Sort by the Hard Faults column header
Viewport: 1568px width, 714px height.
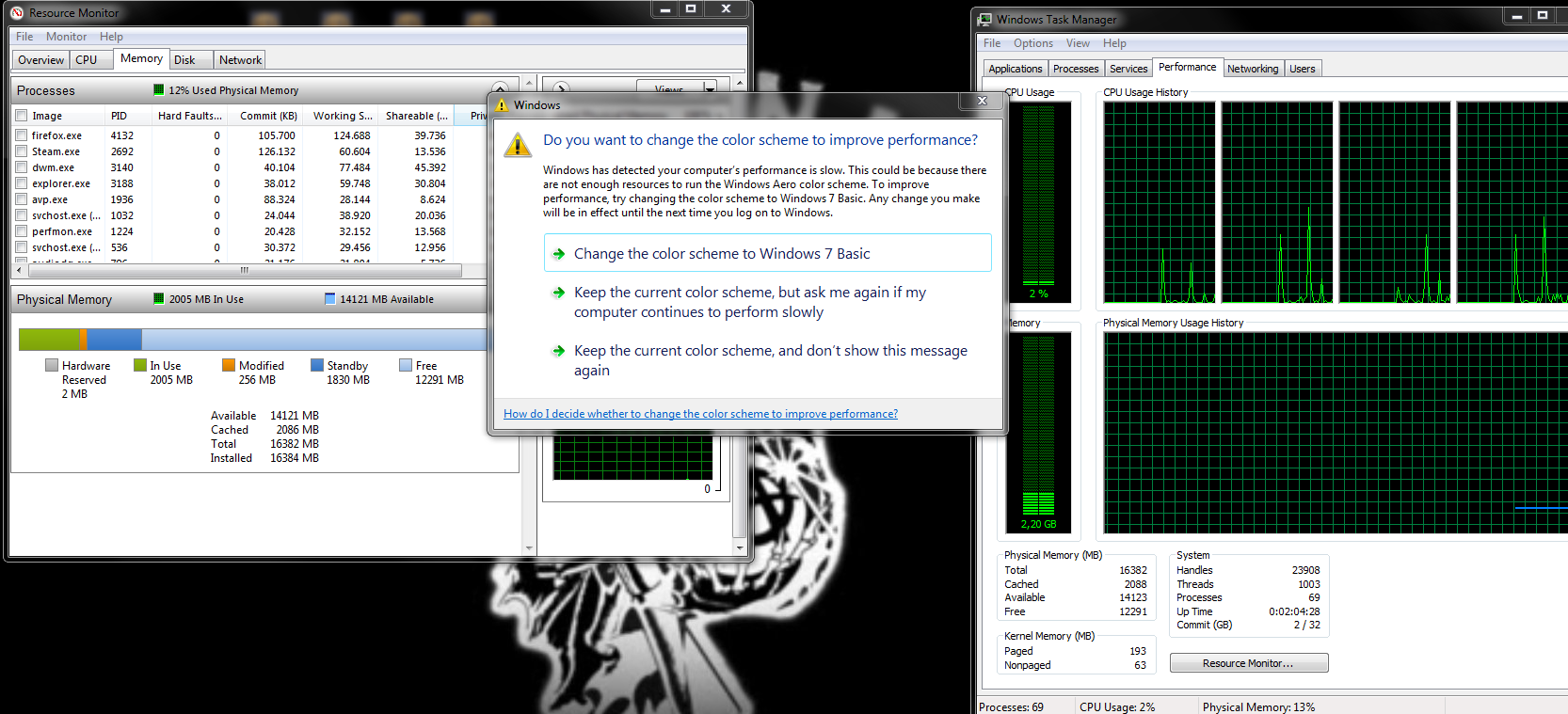[189, 116]
